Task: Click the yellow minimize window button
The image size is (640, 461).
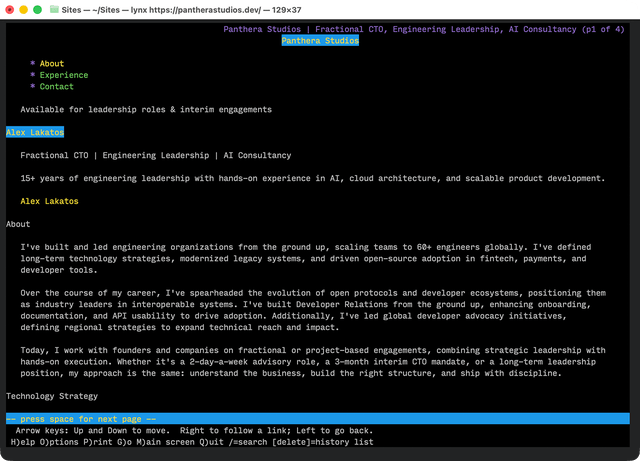Action: (x=23, y=9)
